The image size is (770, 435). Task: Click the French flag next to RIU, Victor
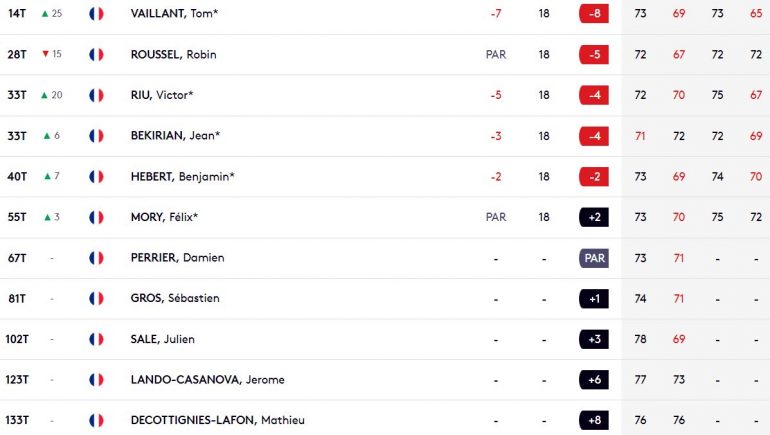click(96, 95)
